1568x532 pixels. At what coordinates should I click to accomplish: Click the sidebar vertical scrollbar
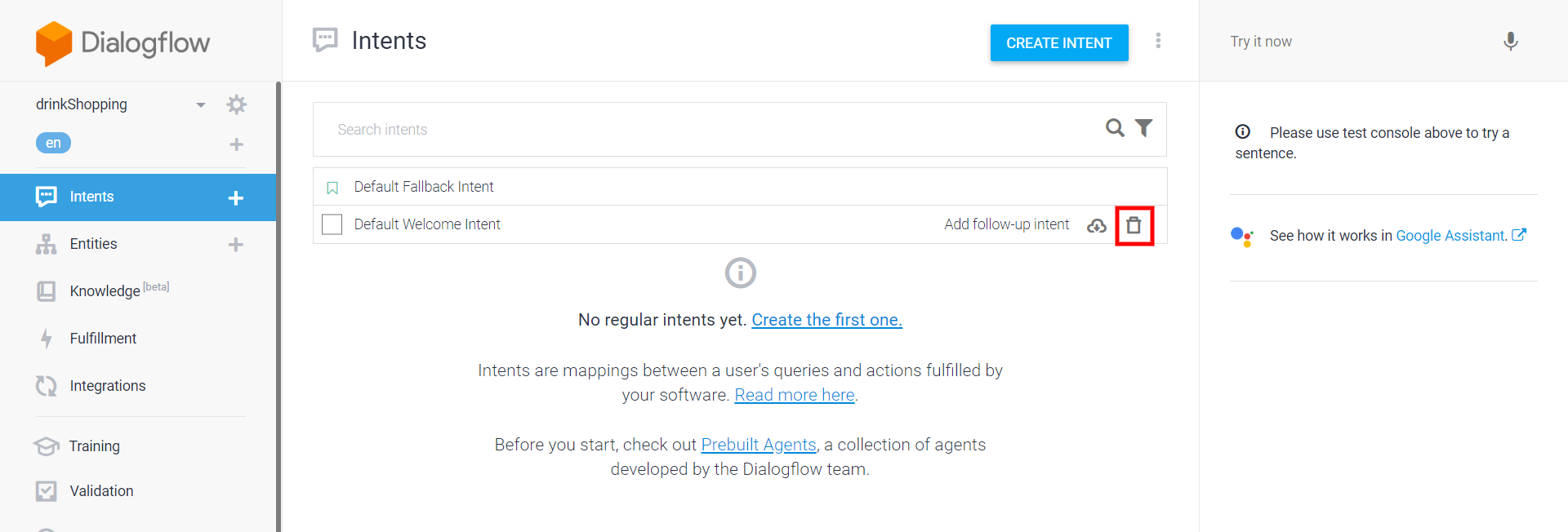point(278,307)
